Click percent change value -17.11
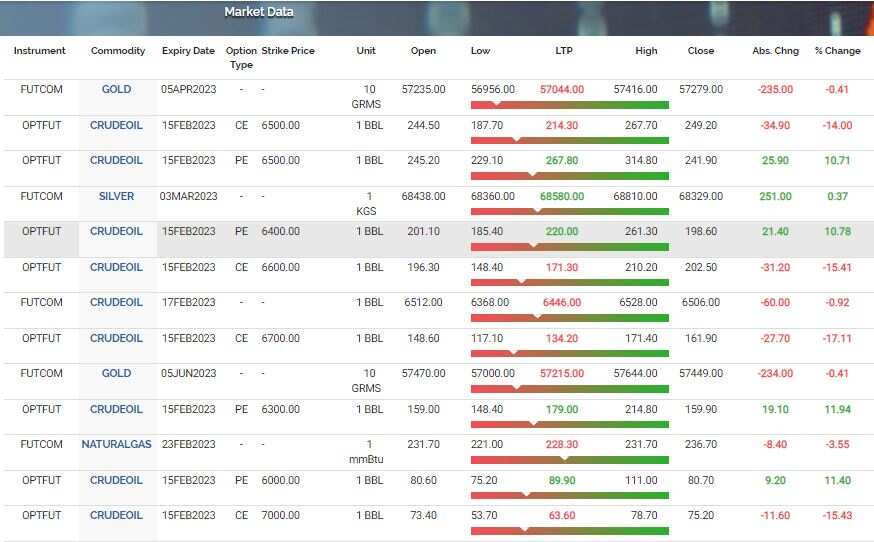 (837, 338)
